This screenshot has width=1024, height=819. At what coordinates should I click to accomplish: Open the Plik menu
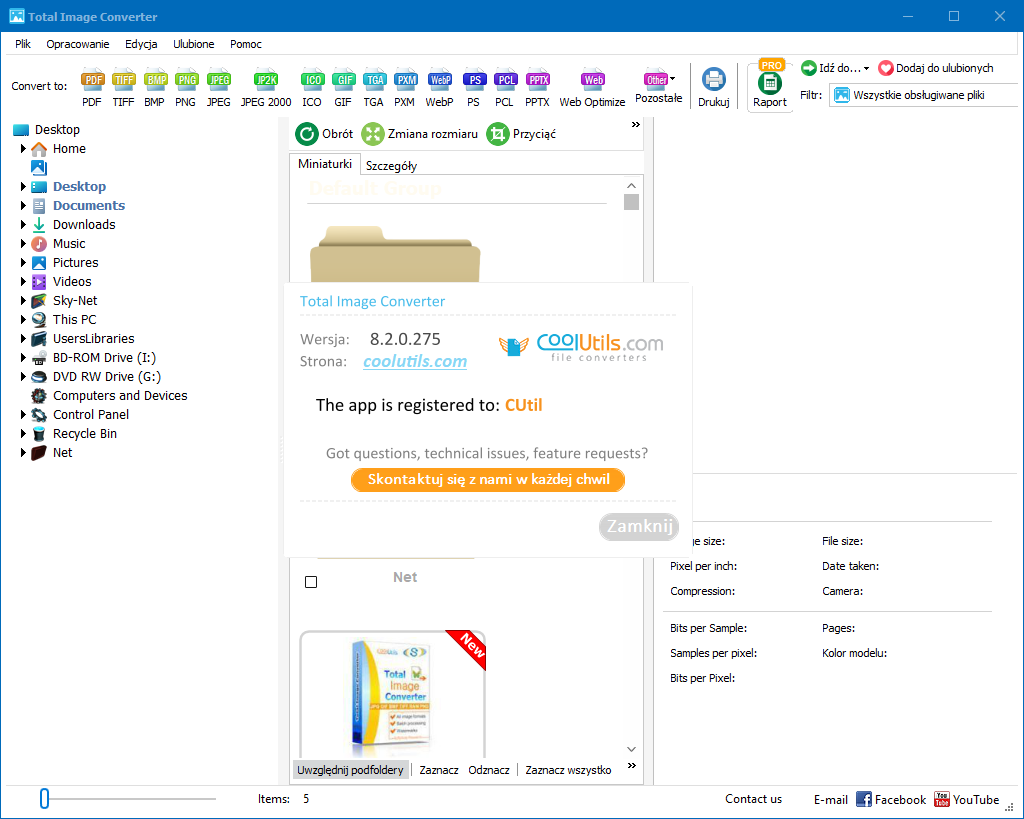23,44
